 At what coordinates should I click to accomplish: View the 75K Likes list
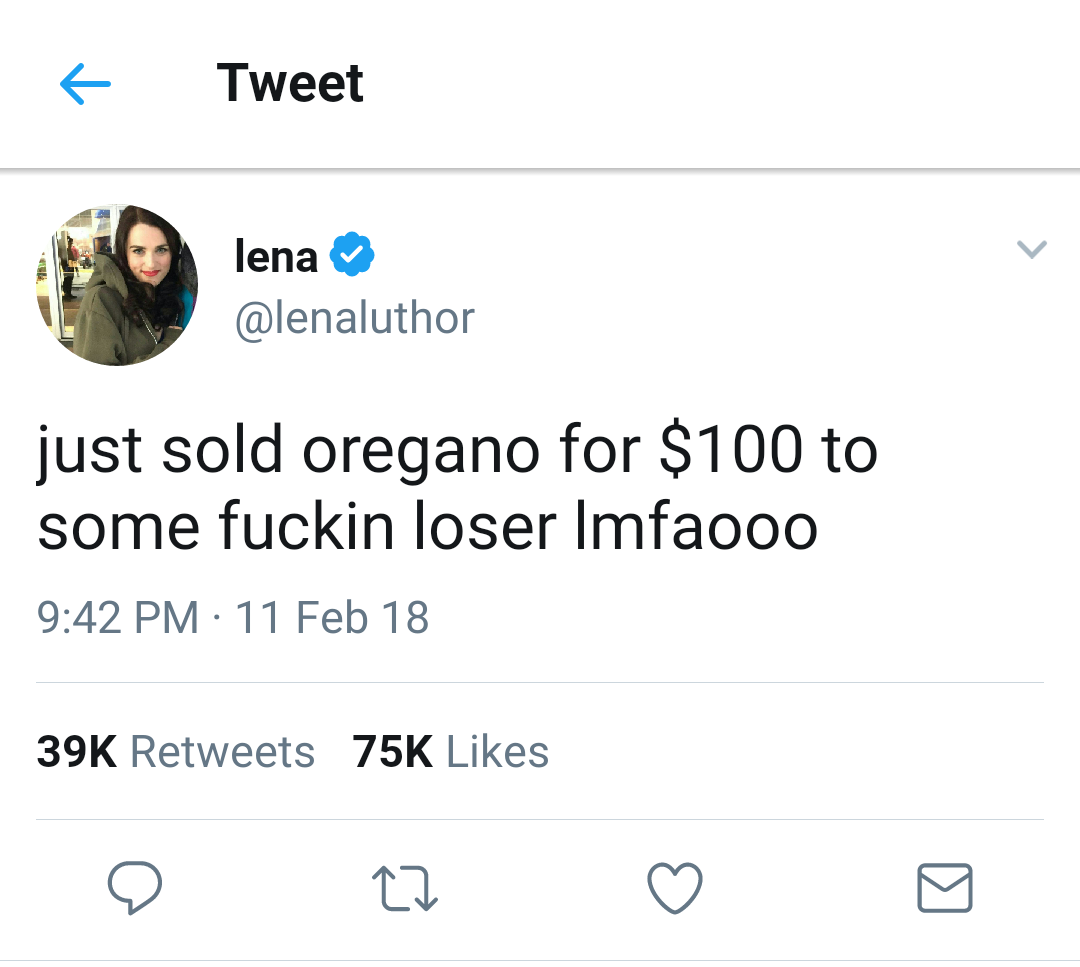click(x=451, y=752)
